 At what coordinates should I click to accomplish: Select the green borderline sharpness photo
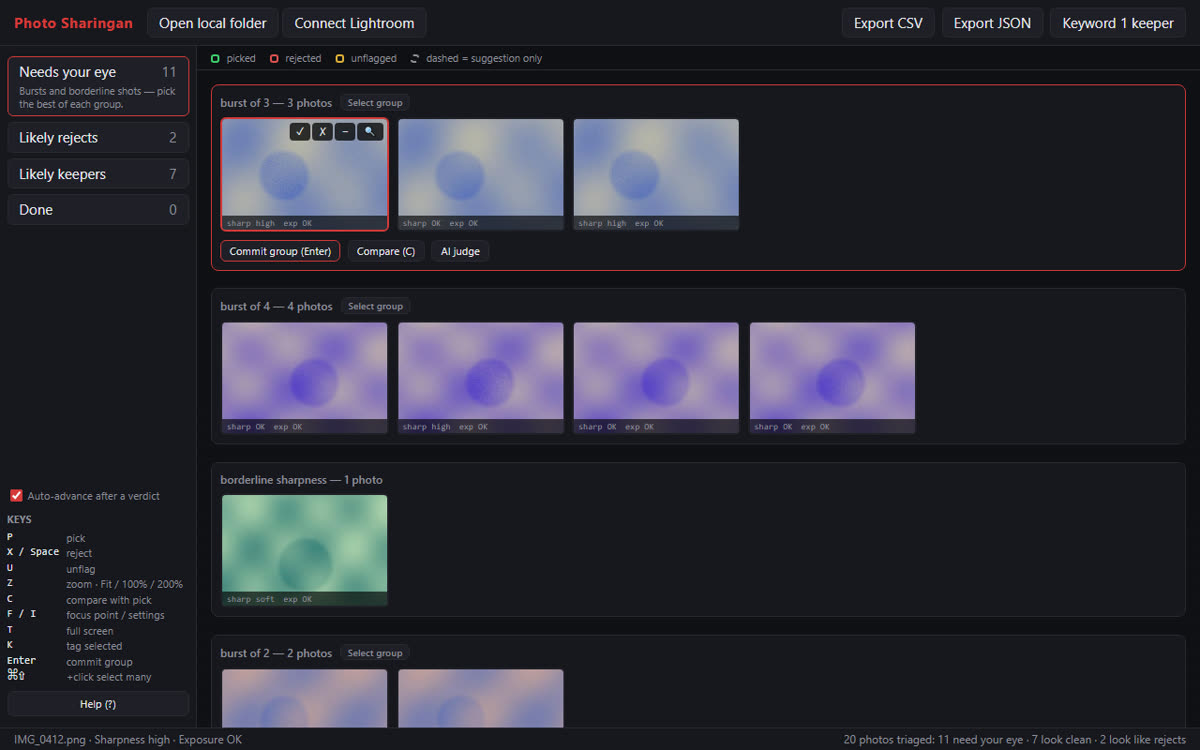pyautogui.click(x=304, y=551)
